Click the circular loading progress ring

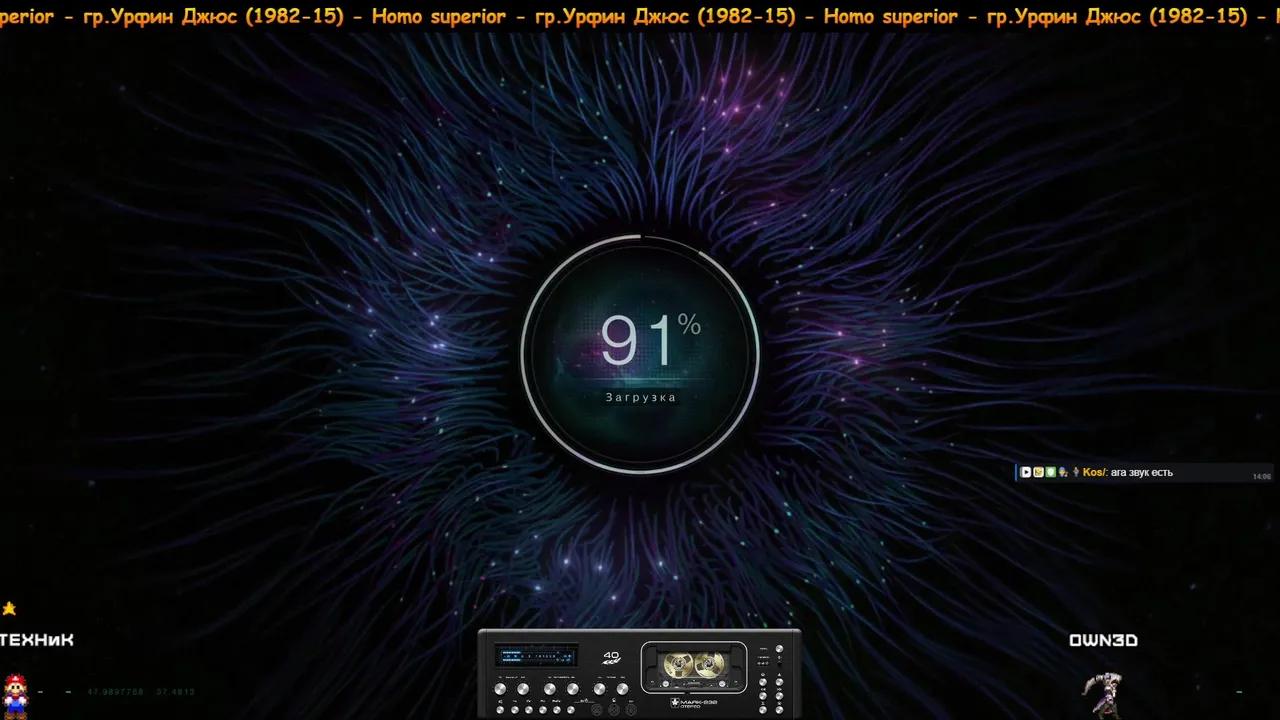click(x=640, y=353)
